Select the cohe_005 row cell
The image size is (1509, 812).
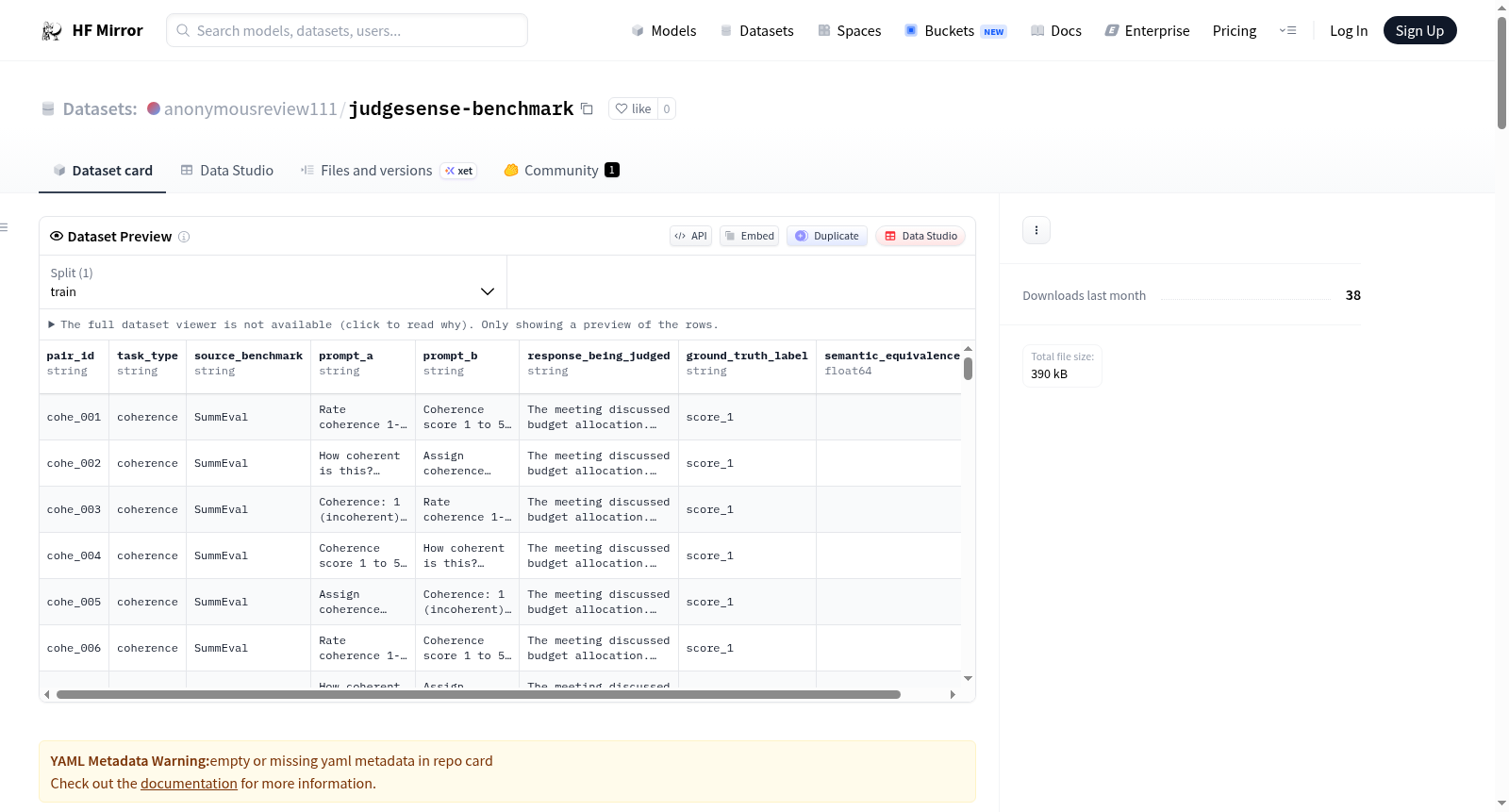click(74, 602)
